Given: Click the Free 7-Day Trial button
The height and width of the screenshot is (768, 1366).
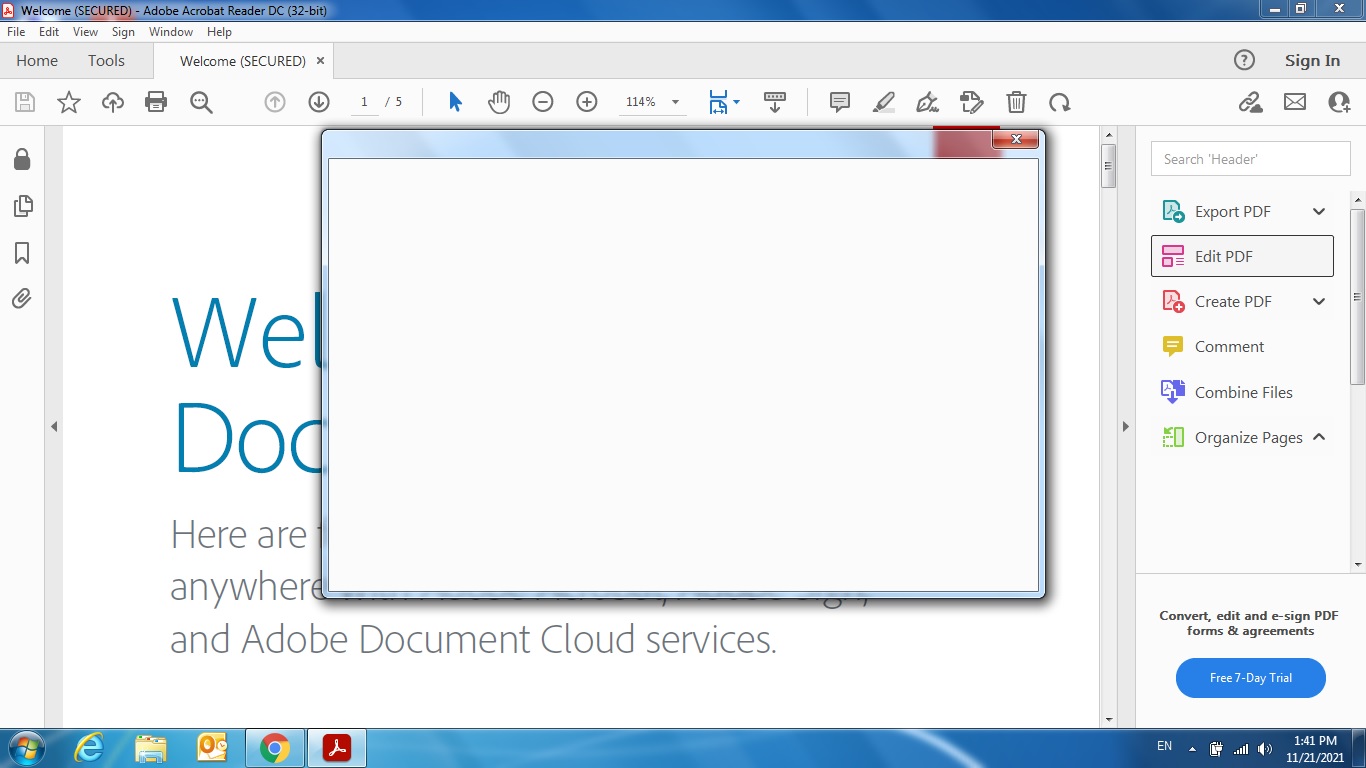Looking at the screenshot, I should click(1251, 678).
